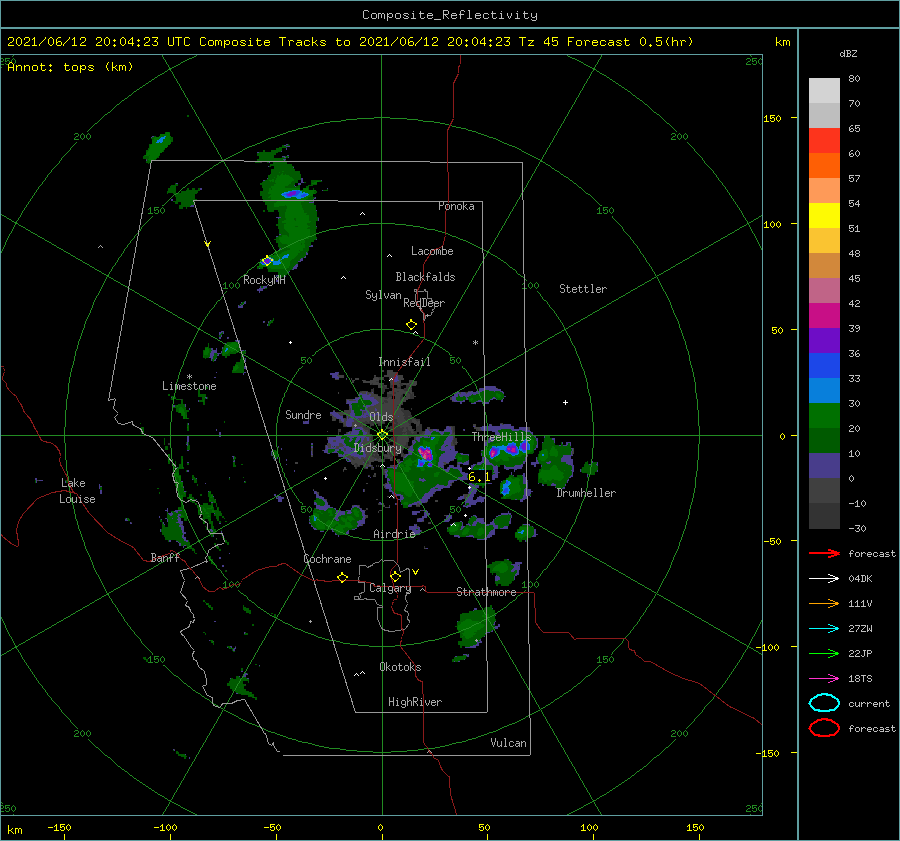
Task: Click the legend label '27ZW'
Action: (860, 629)
